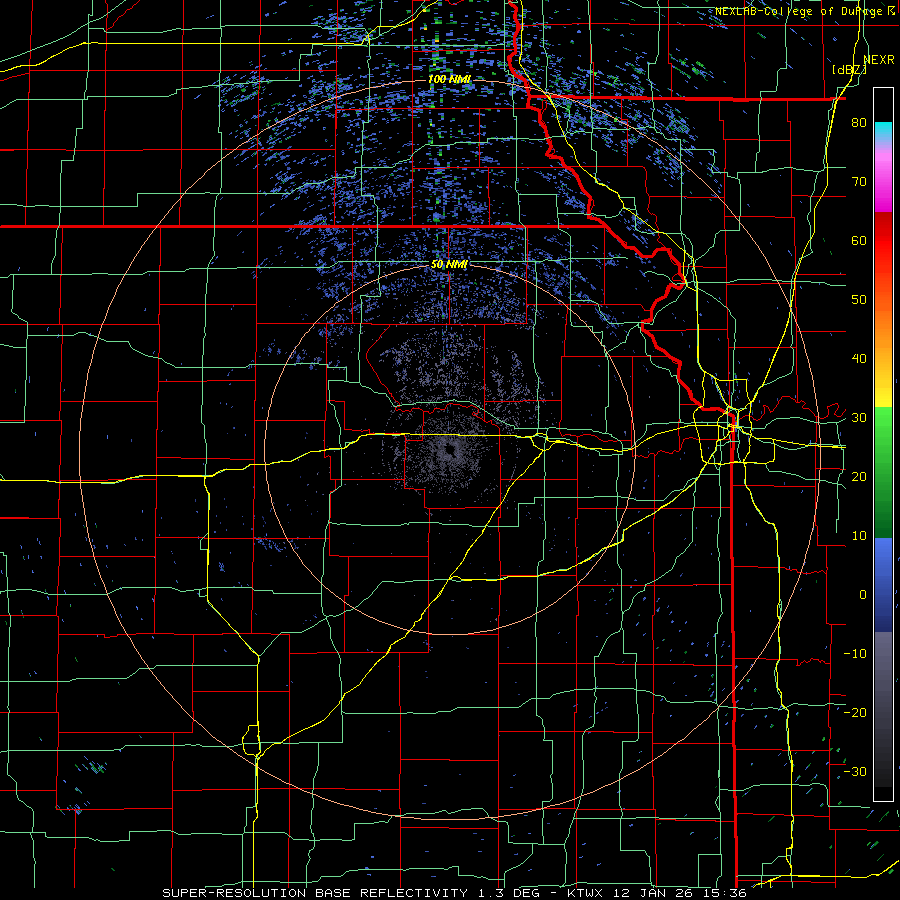The width and height of the screenshot is (900, 900).
Task: Click the 30 value on dBZ scale
Action: coord(859,418)
